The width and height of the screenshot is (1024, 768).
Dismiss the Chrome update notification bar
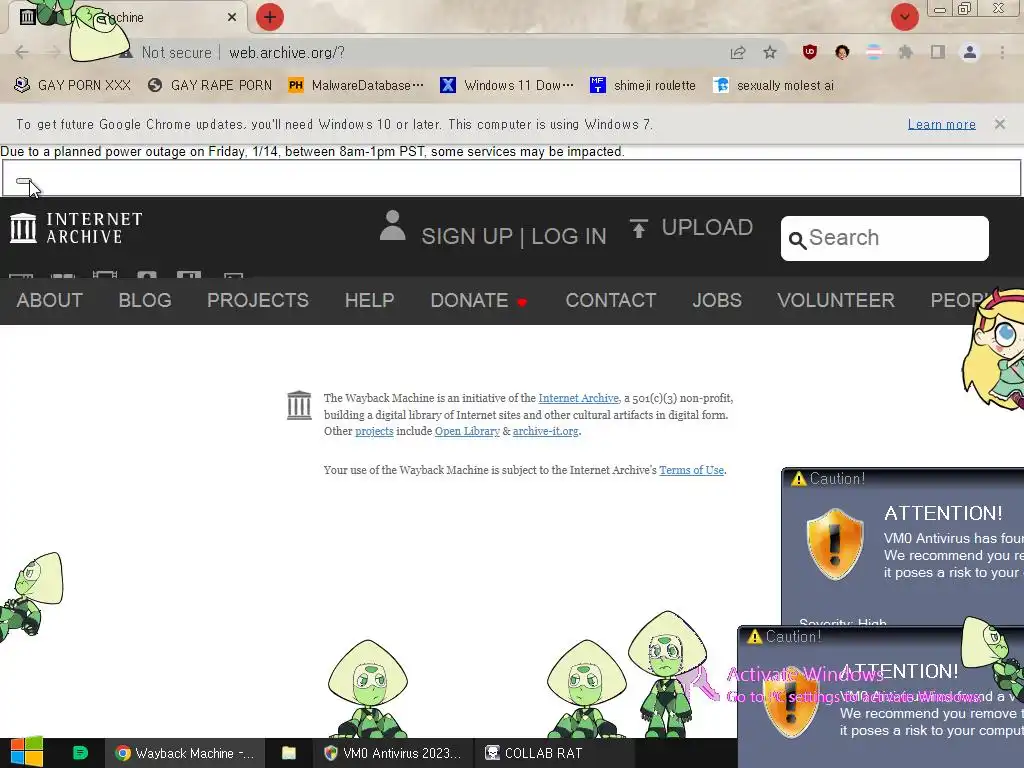tap(999, 123)
